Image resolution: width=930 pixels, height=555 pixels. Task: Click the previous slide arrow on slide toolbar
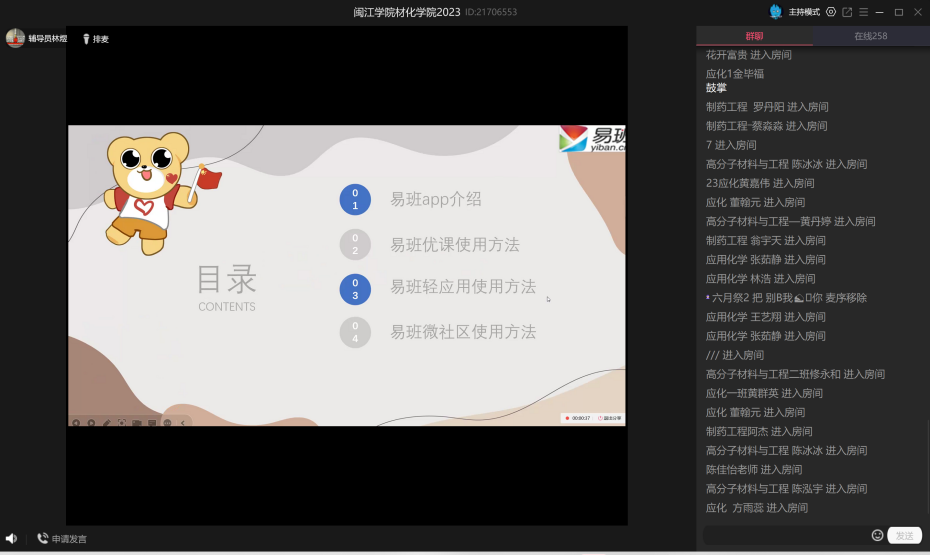tap(76, 423)
